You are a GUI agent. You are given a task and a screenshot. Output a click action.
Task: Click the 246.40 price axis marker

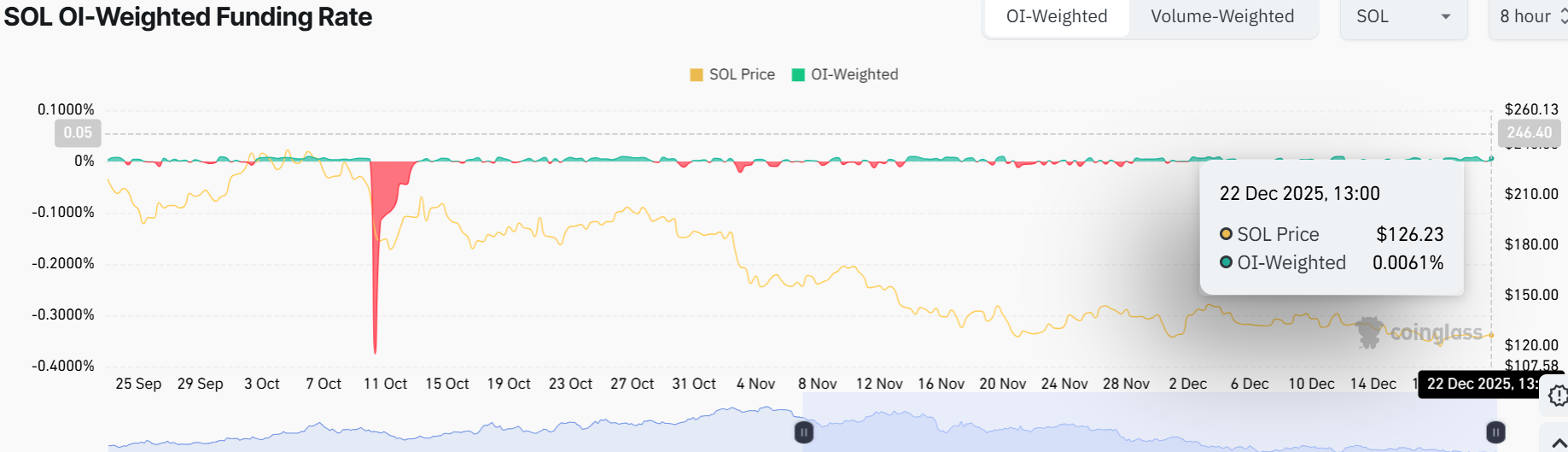click(1529, 132)
